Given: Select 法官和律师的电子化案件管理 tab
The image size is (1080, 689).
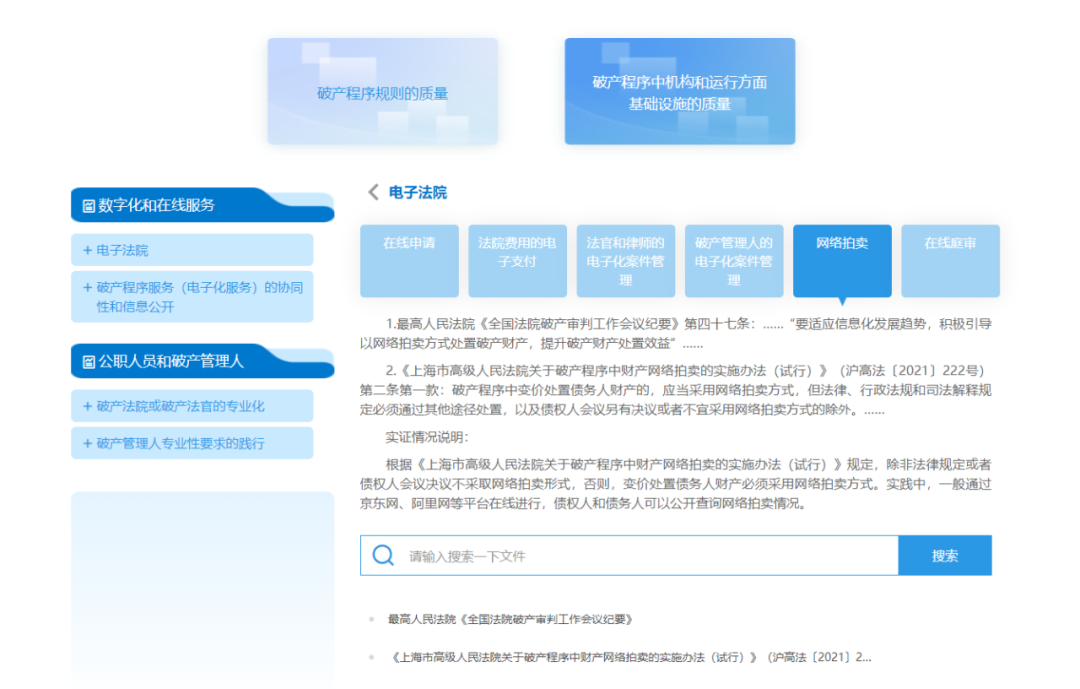Looking at the screenshot, I should pyautogui.click(x=625, y=261).
